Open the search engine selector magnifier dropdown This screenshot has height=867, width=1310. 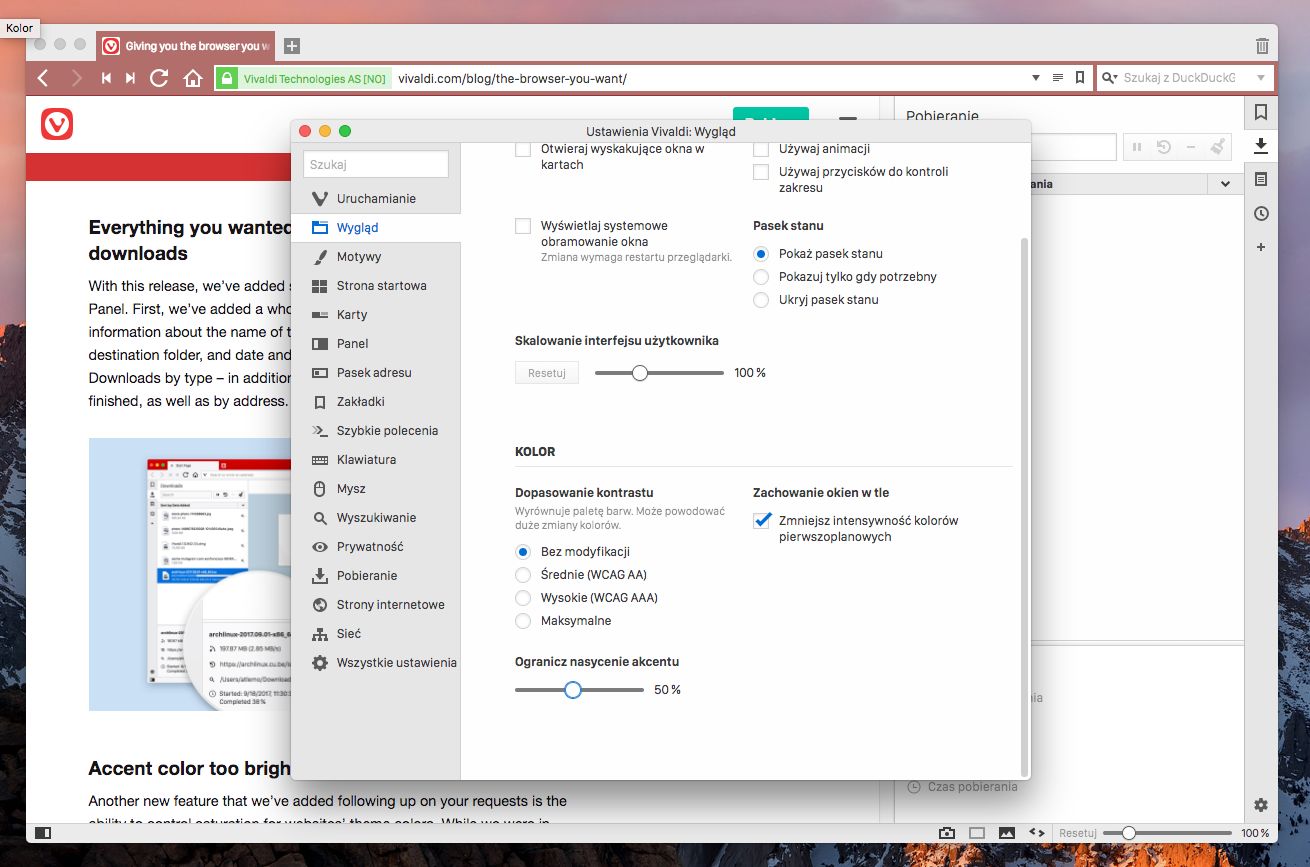click(x=1109, y=78)
